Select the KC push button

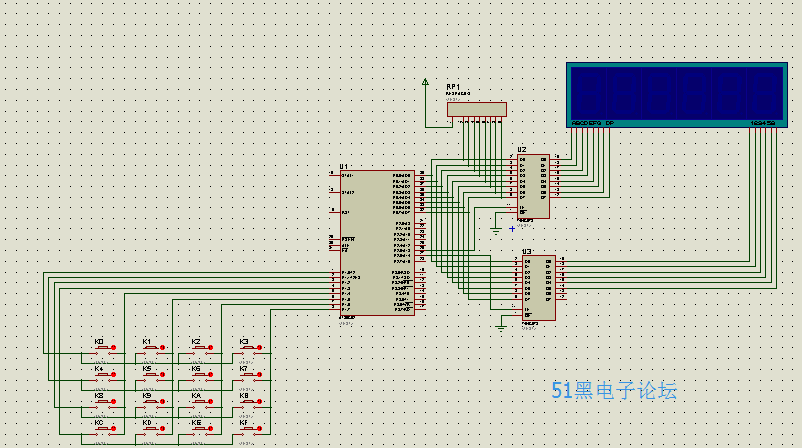pos(102,431)
